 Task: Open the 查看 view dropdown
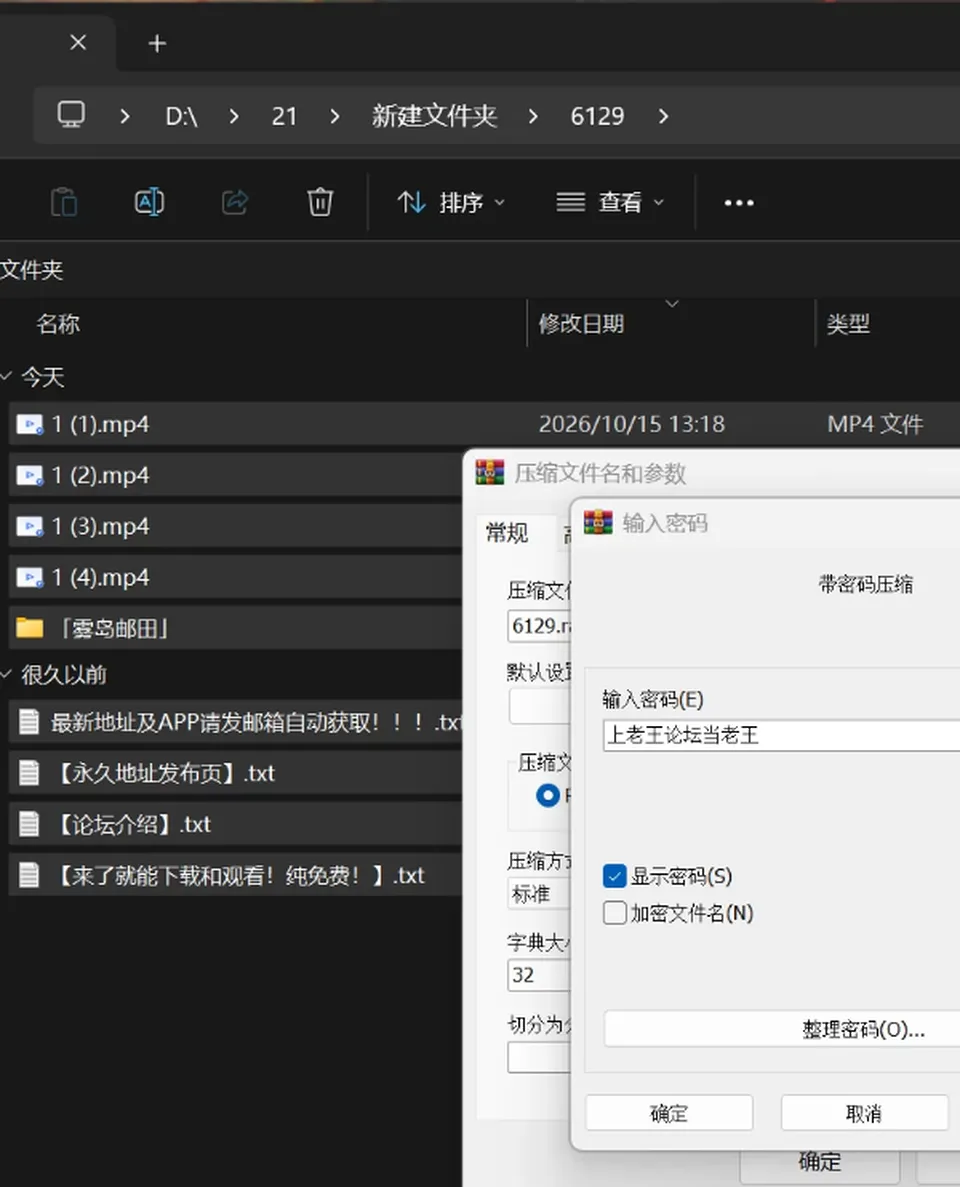pos(610,202)
